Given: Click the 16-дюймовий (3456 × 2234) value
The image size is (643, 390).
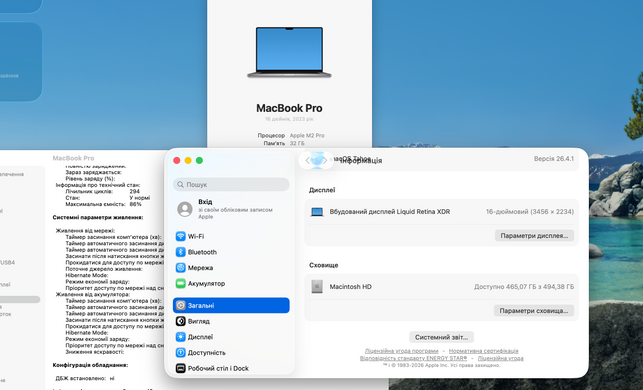Looking at the screenshot, I should 530,212.
